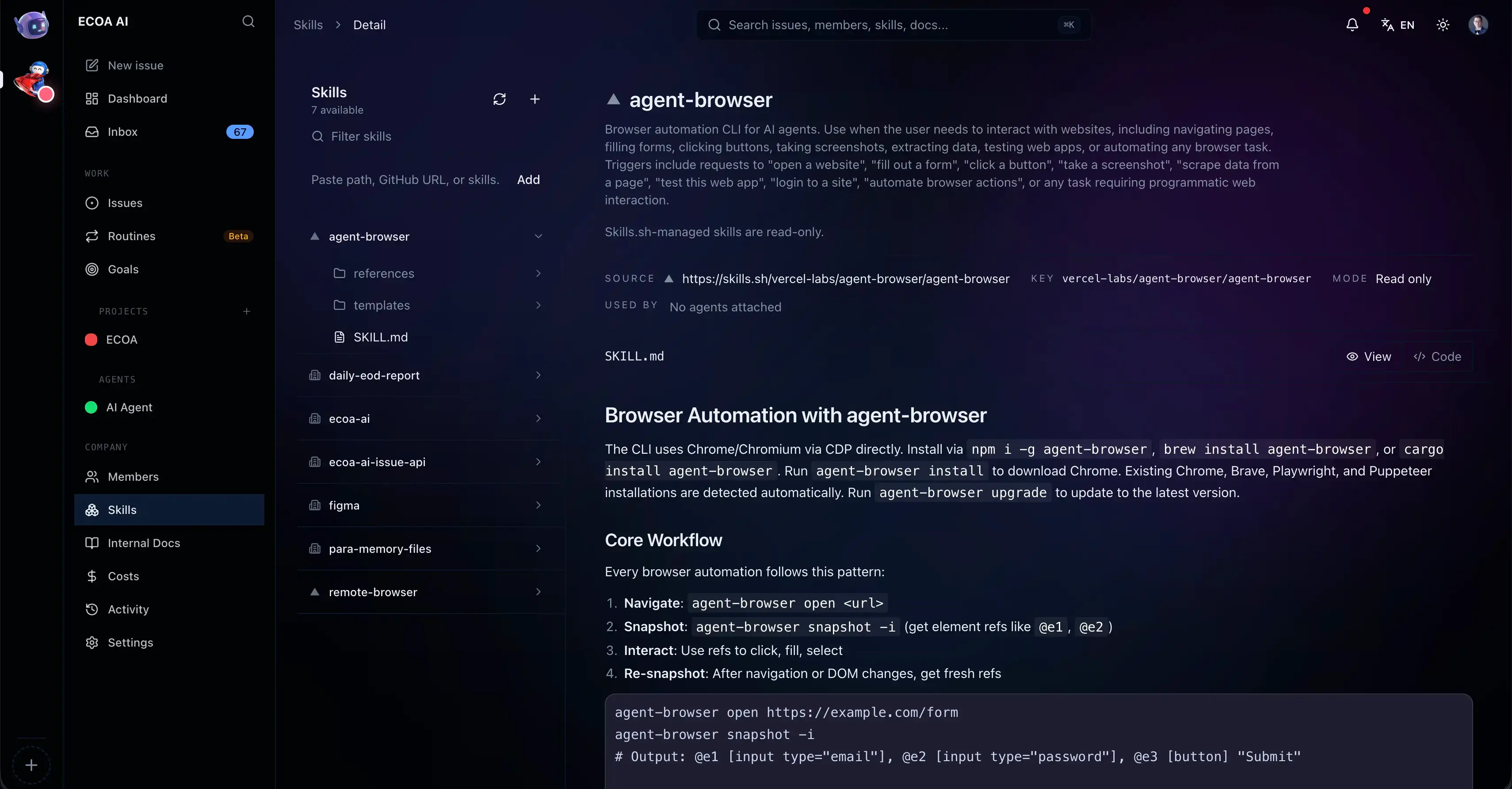
Task: Click the Inbox 67 count badge
Action: pyautogui.click(x=240, y=131)
